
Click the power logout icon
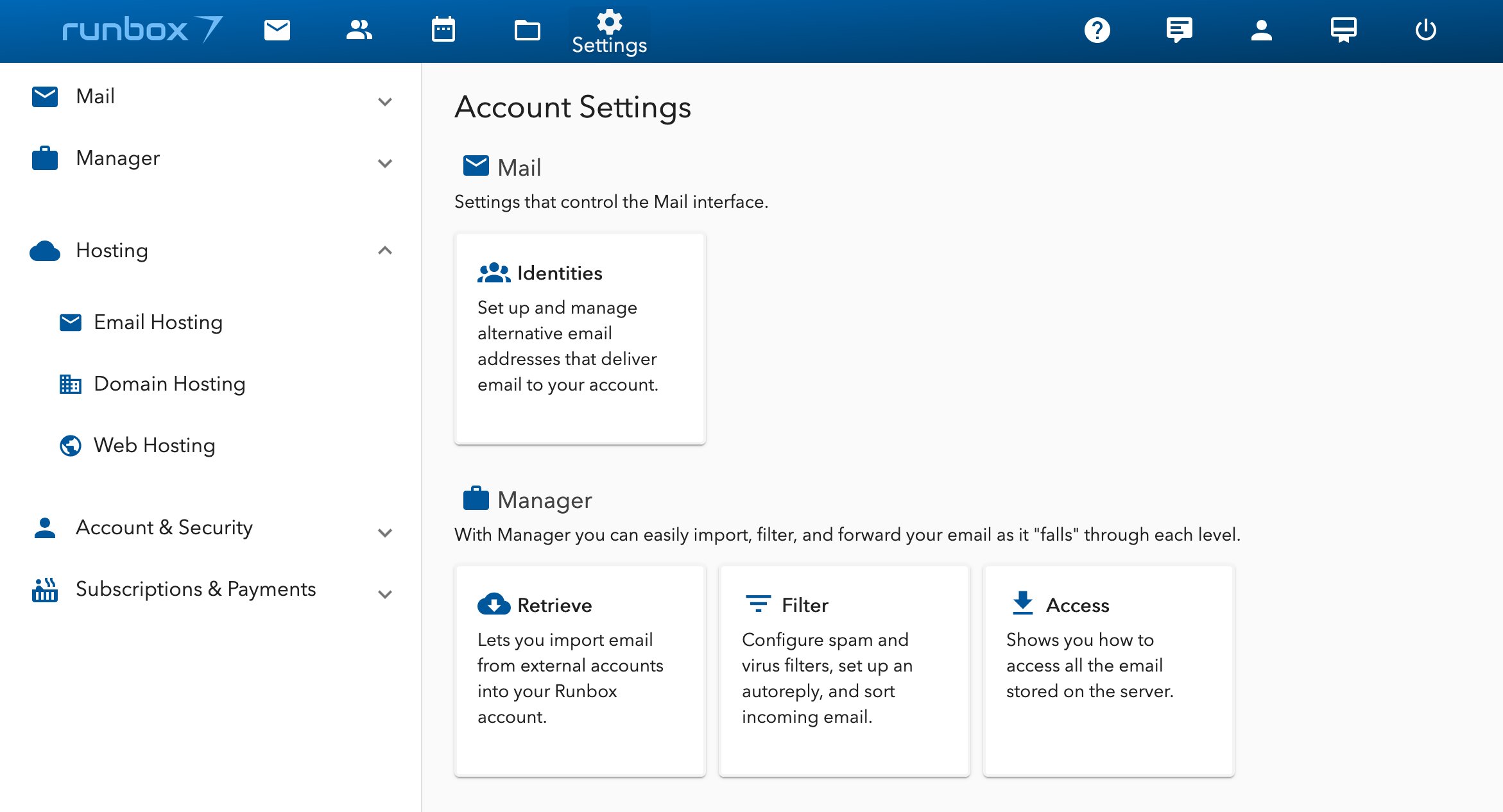1425,30
